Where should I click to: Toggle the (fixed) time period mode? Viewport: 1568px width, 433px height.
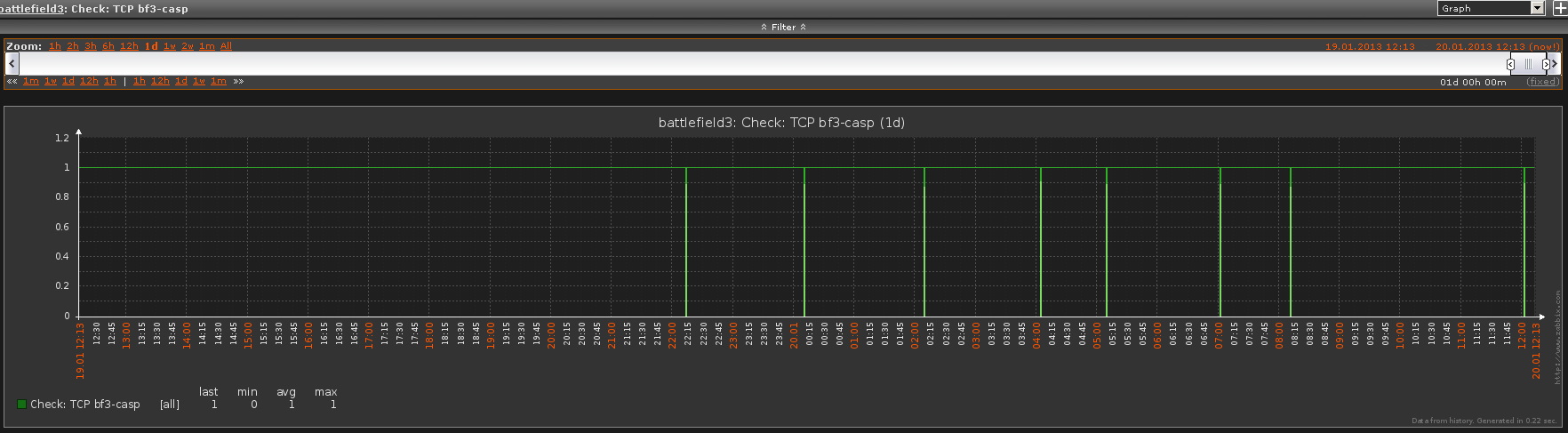point(1542,82)
